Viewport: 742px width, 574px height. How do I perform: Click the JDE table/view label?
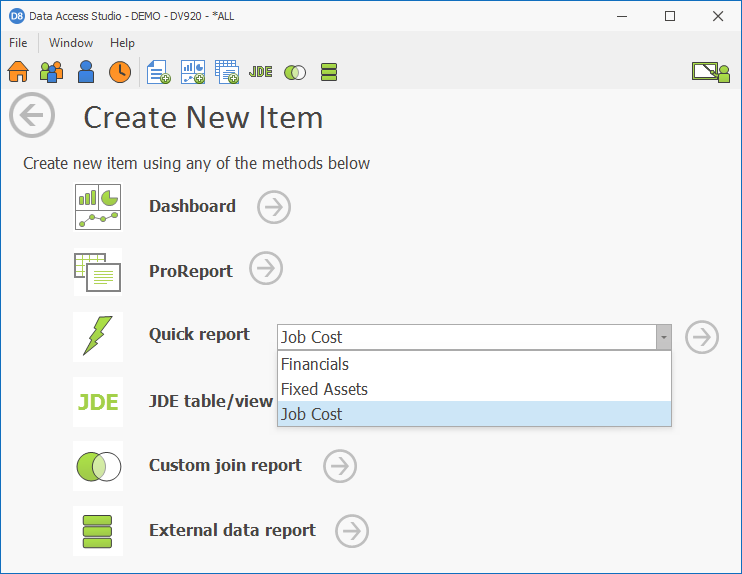point(211,401)
